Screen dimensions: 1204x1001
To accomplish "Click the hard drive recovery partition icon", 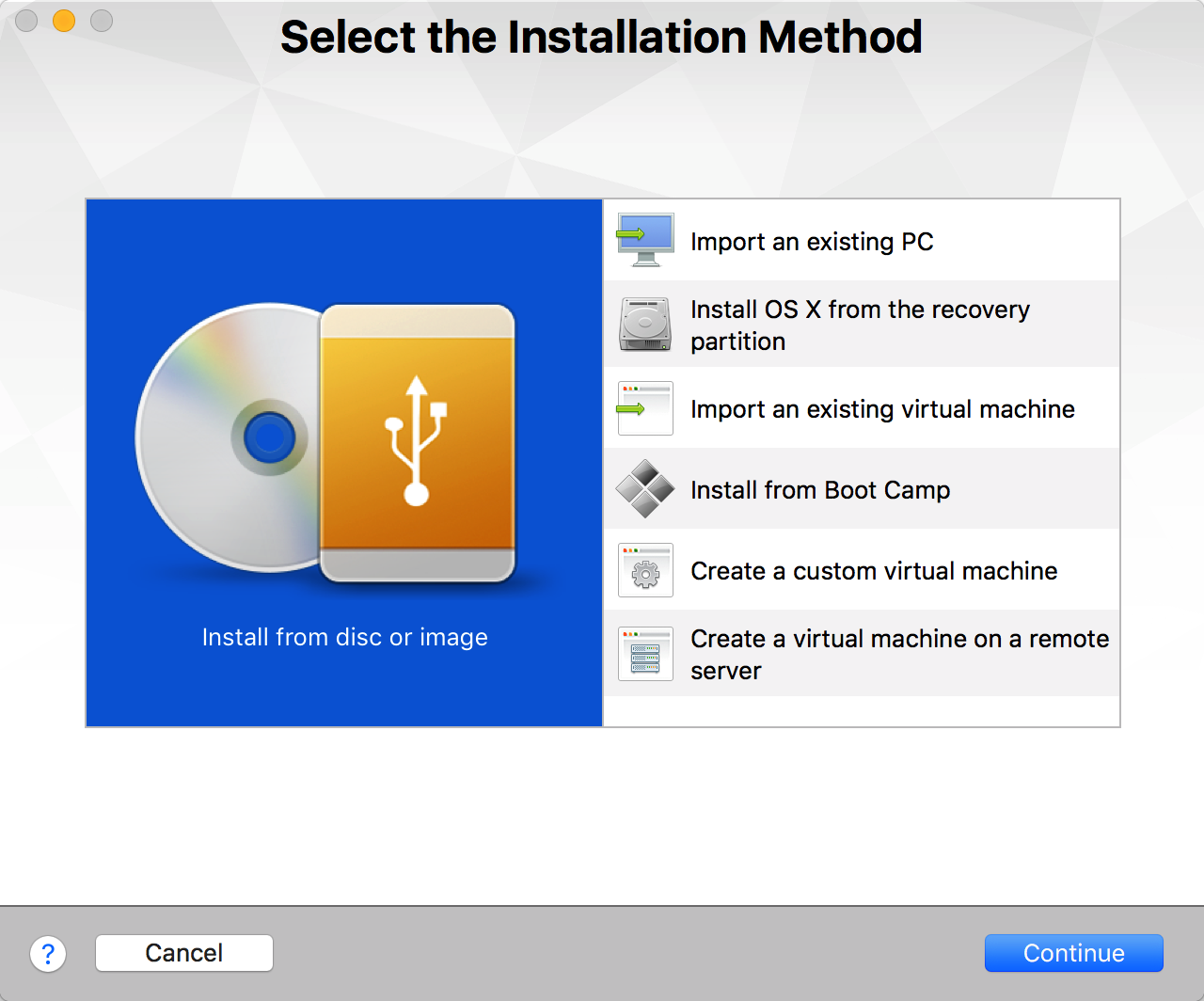I will point(645,324).
